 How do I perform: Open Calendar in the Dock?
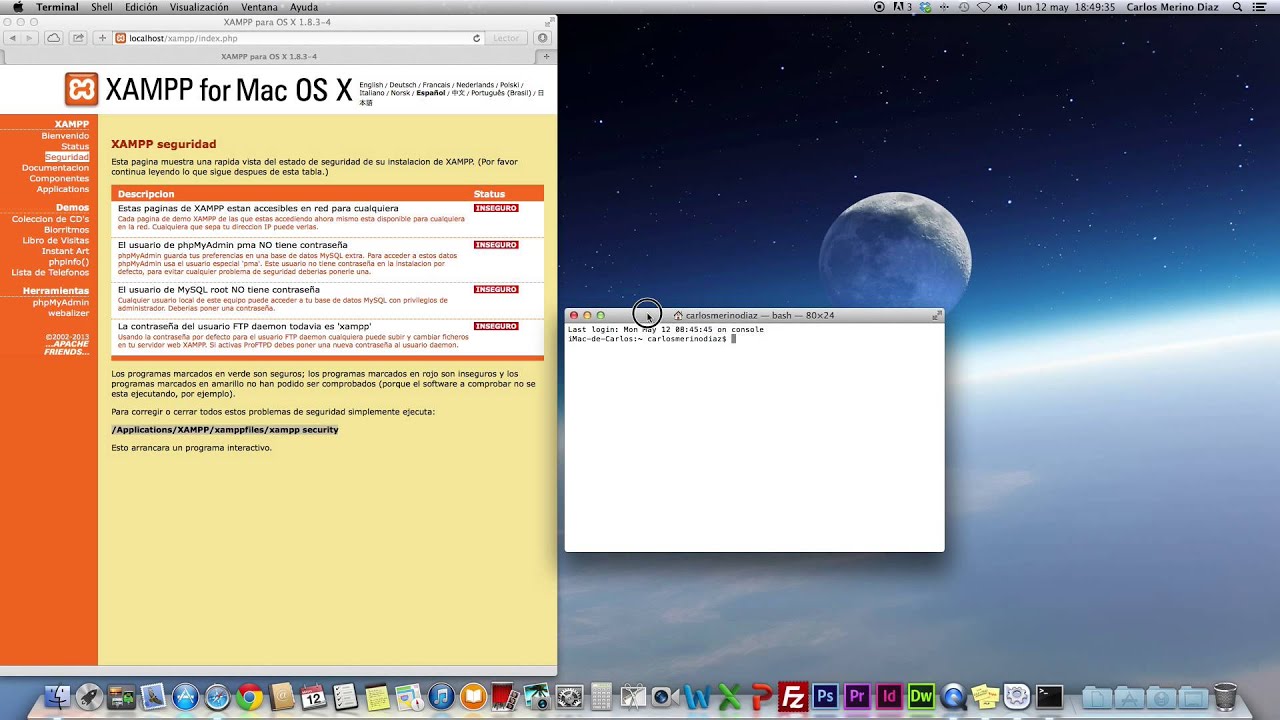click(x=313, y=696)
